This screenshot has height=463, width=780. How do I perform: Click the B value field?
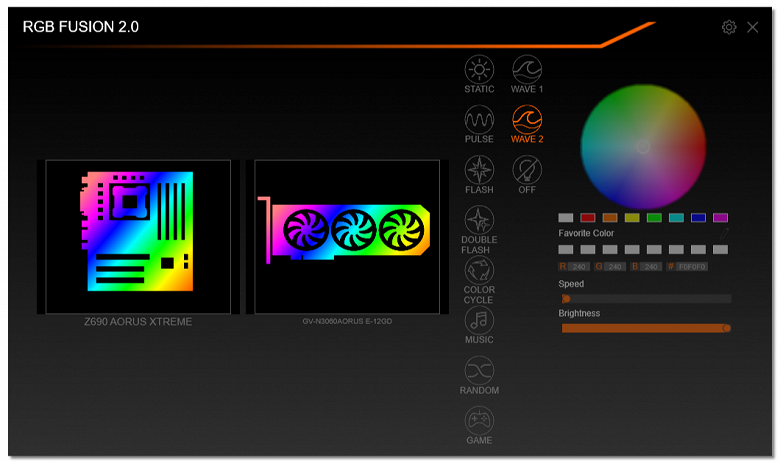[x=651, y=267]
